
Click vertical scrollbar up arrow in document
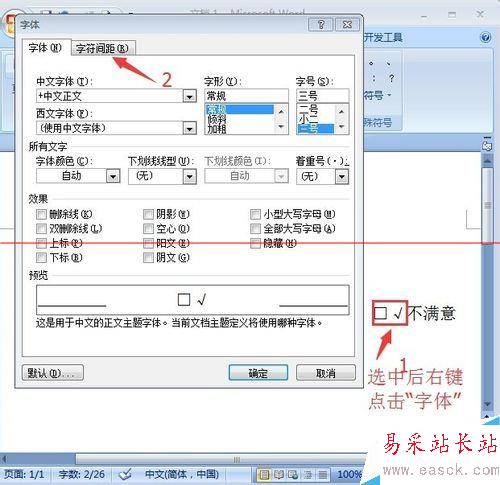click(x=487, y=161)
